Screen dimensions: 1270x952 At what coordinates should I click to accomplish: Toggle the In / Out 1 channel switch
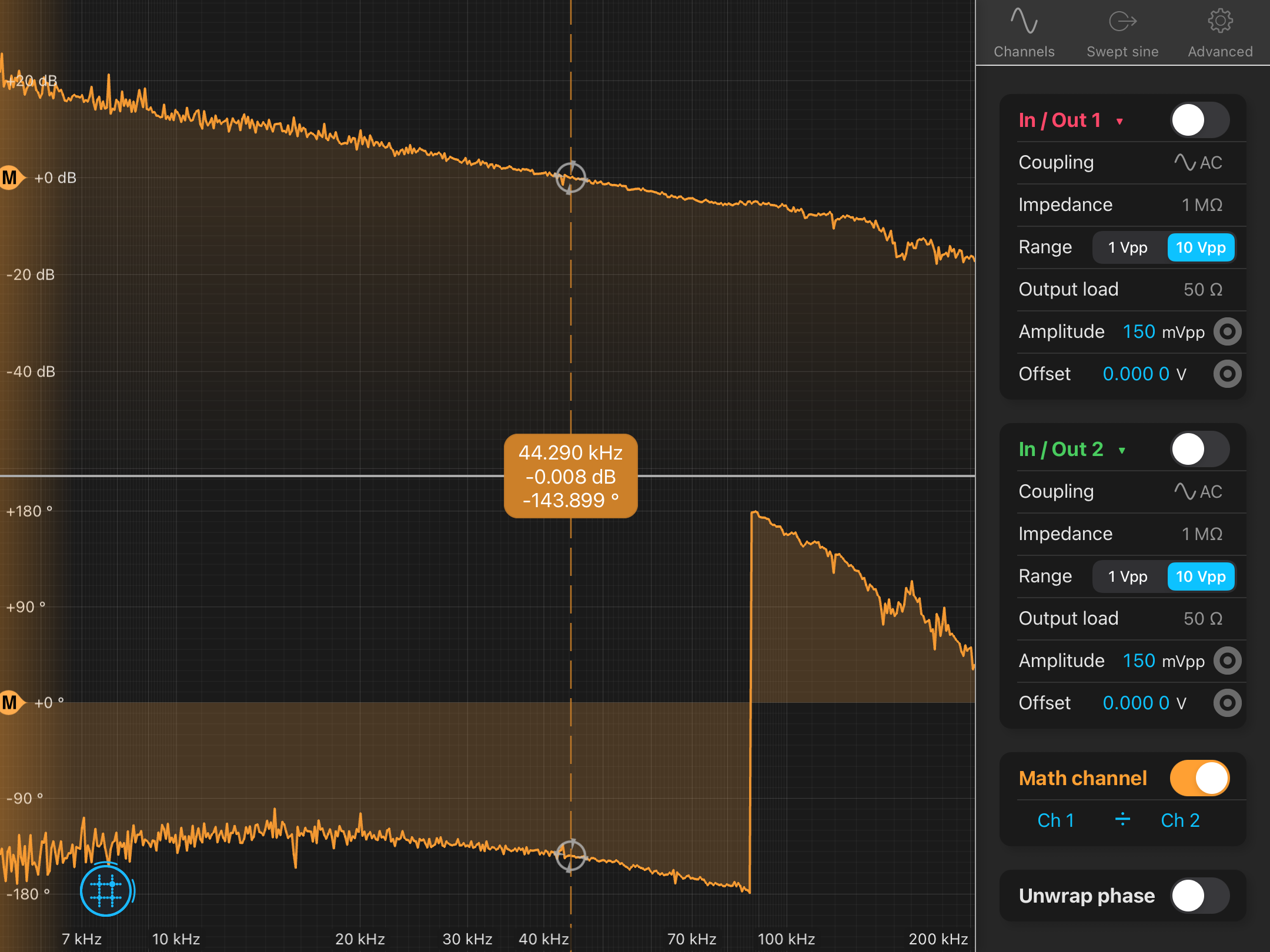click(x=1200, y=120)
